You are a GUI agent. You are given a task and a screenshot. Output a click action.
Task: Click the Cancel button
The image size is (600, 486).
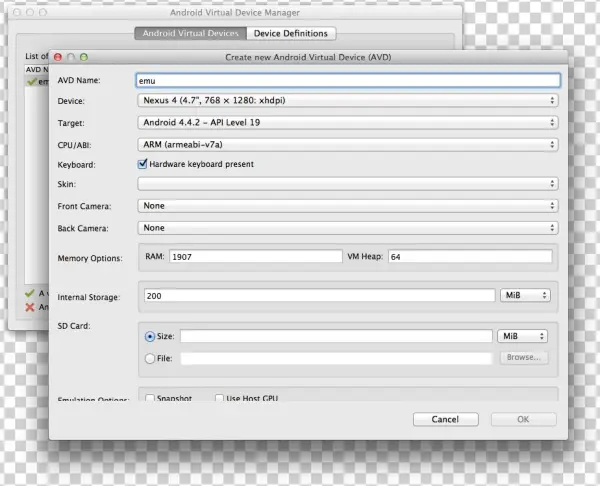click(x=445, y=419)
